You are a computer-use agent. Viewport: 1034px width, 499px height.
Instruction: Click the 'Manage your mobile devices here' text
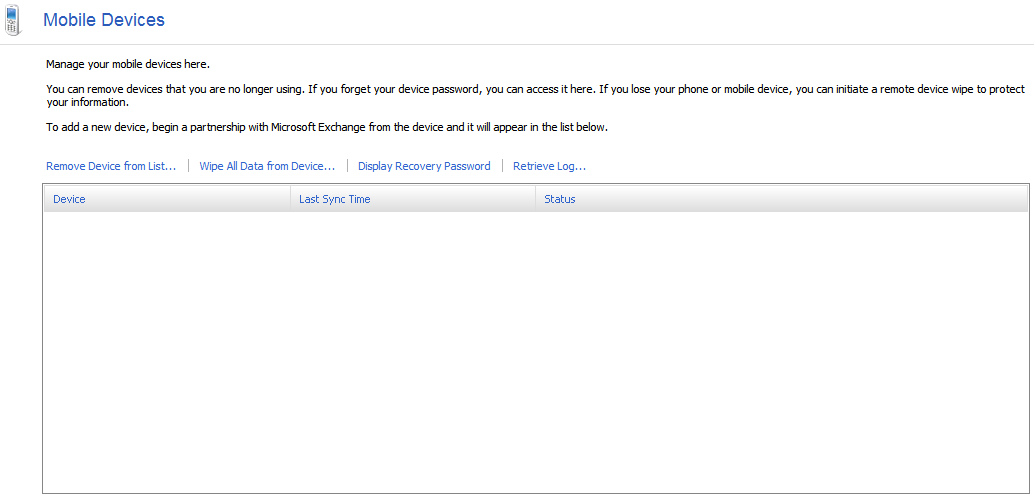point(127,64)
